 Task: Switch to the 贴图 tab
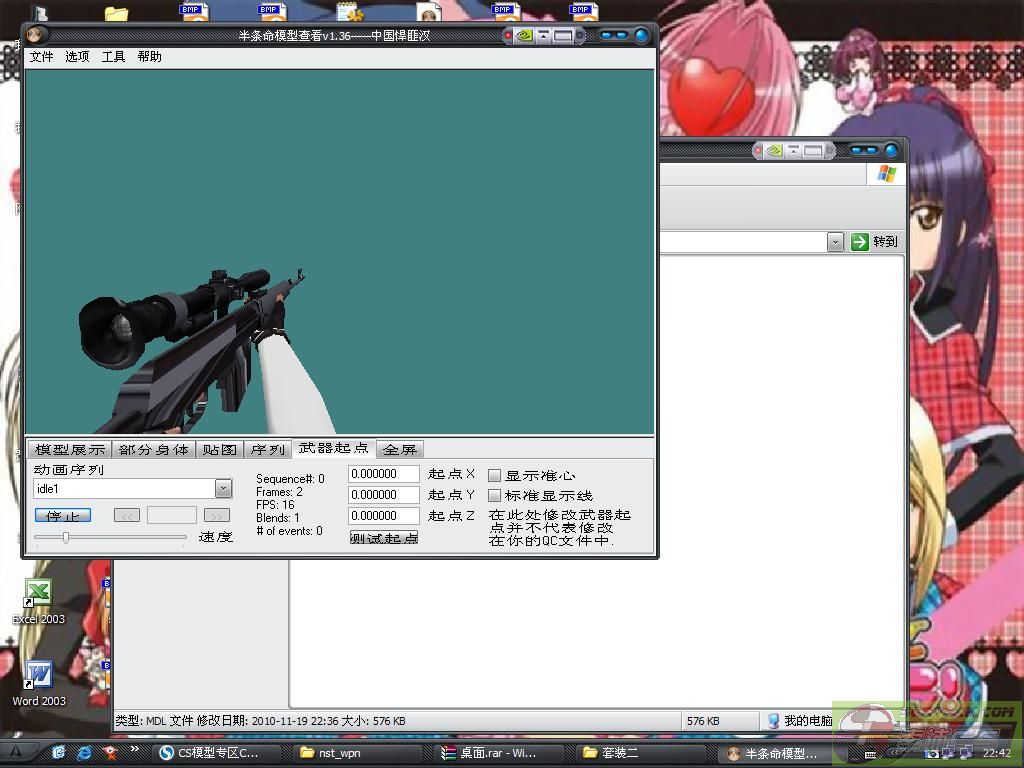tap(220, 450)
